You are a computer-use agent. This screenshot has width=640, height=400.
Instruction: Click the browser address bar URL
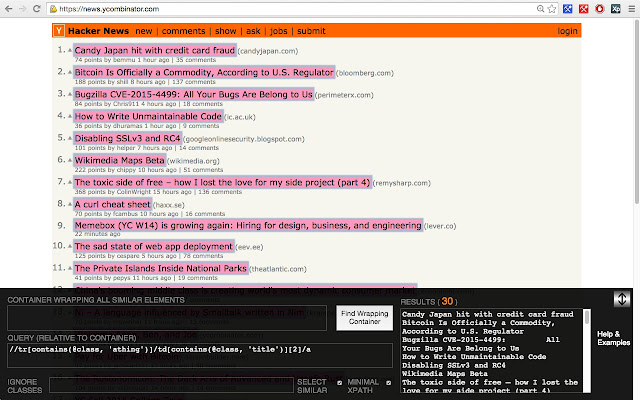[x=109, y=9]
